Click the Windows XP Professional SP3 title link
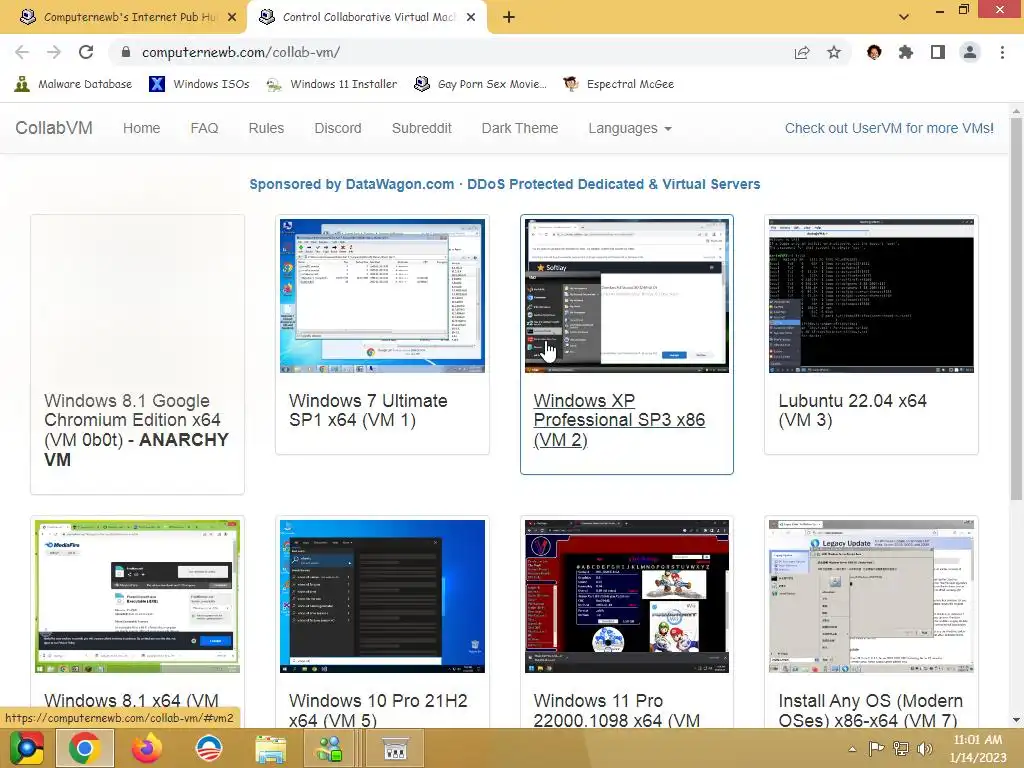Viewport: 1024px width, 768px height. point(619,420)
